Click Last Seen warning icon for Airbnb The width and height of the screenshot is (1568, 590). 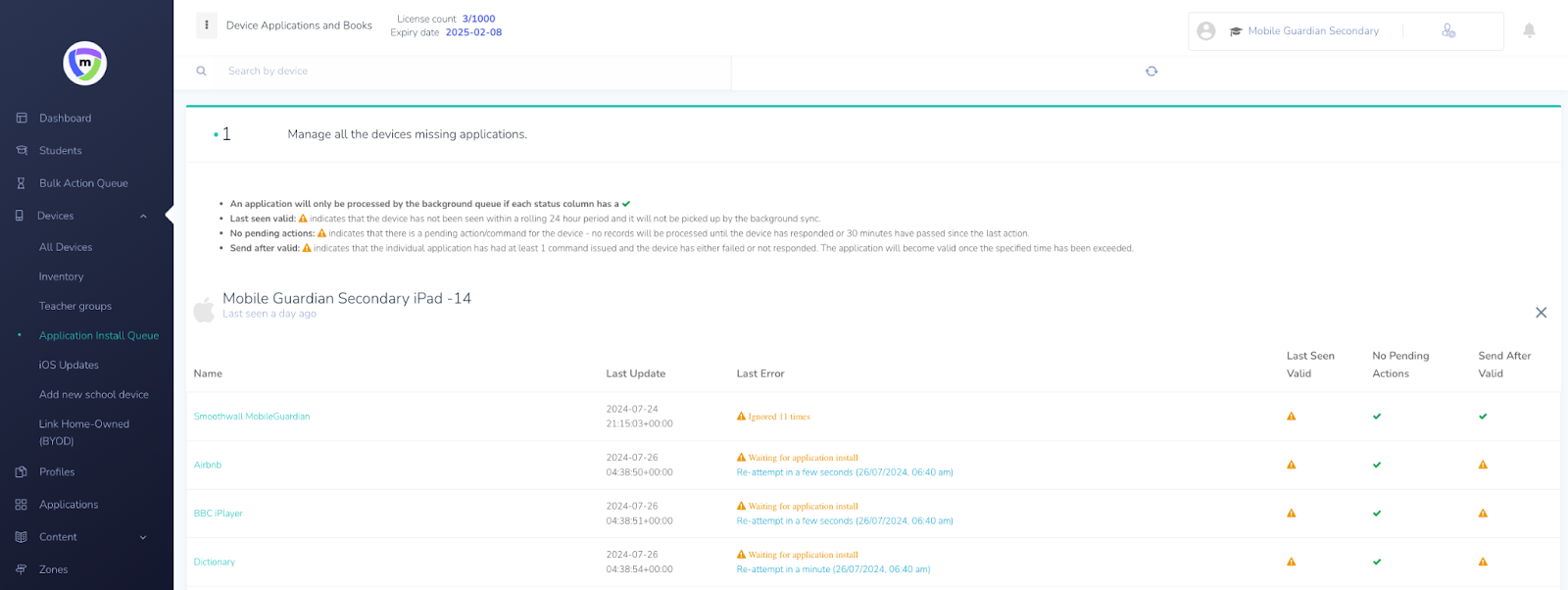1292,465
